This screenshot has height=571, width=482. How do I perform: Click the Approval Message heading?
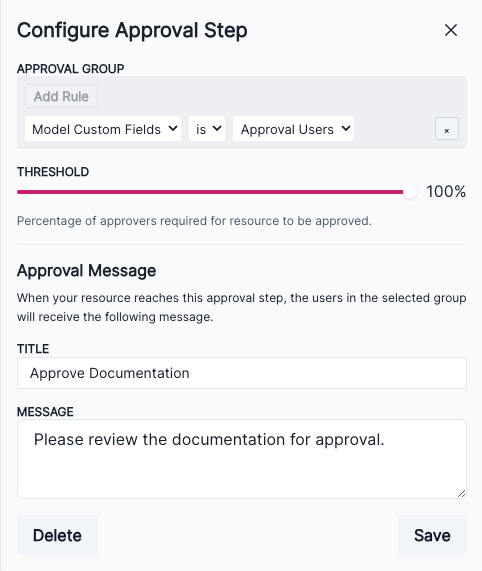coord(87,271)
